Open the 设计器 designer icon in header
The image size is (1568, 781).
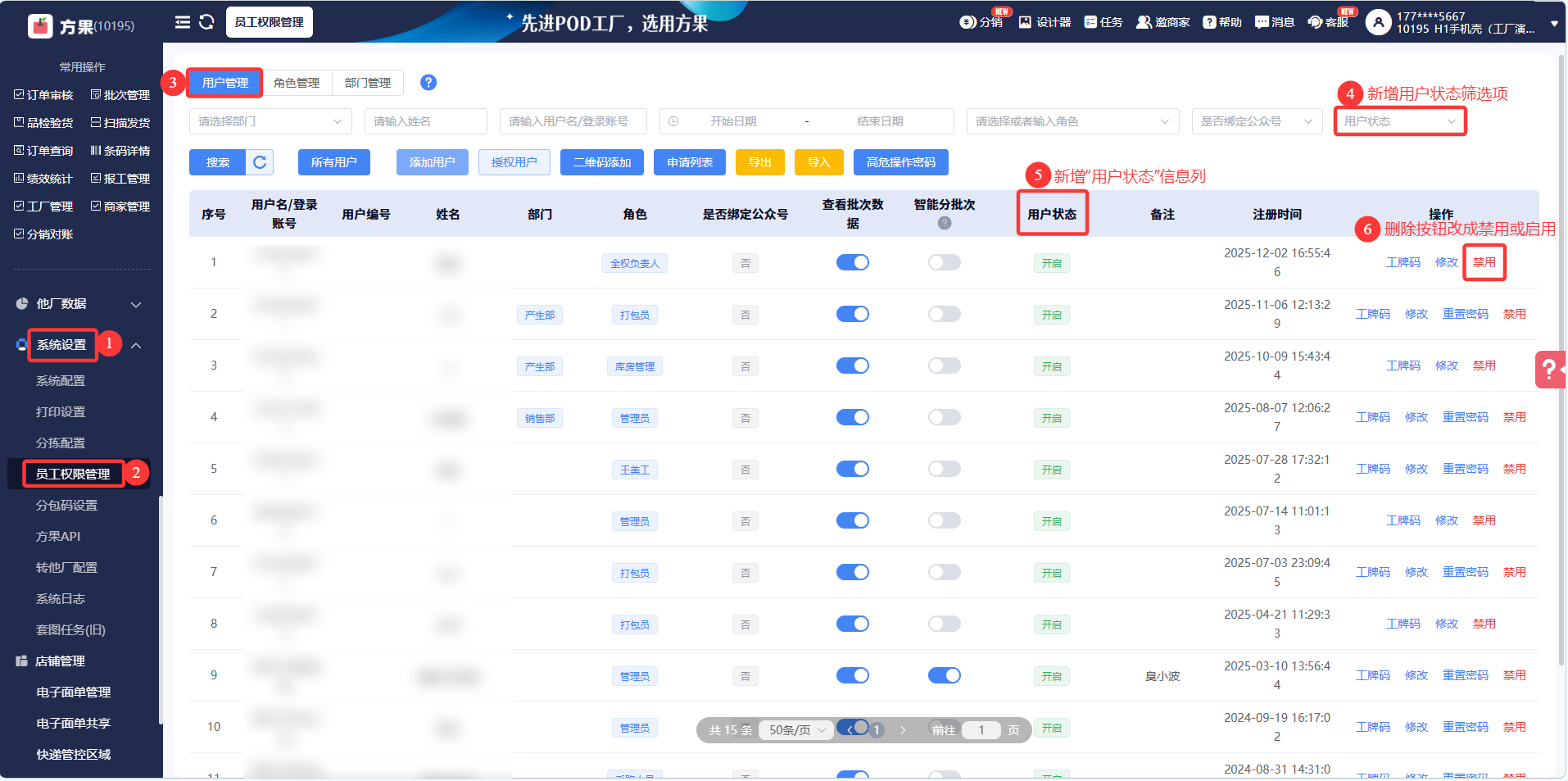tap(1045, 22)
